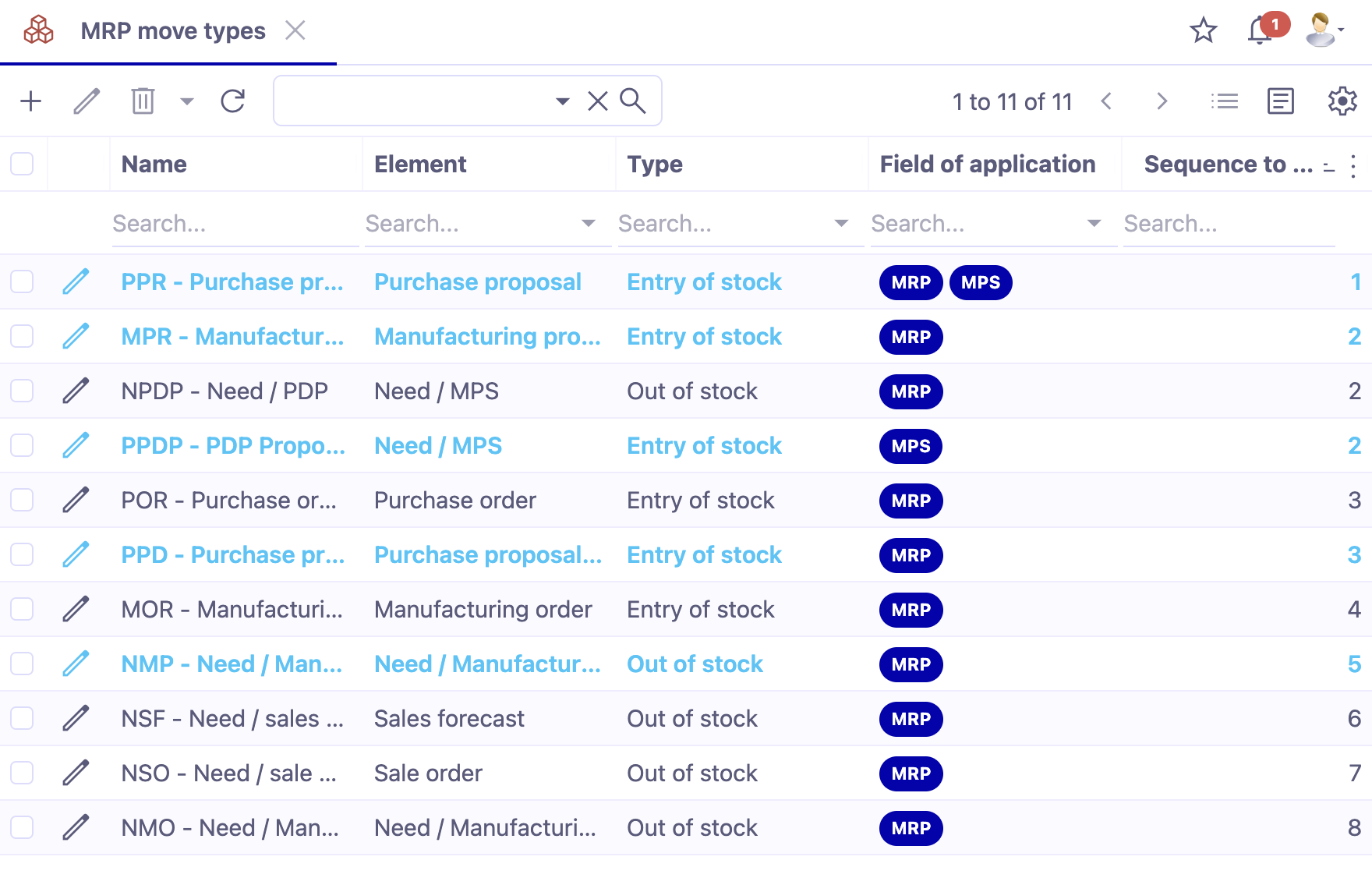Open the delete options dropdown arrow

(186, 101)
